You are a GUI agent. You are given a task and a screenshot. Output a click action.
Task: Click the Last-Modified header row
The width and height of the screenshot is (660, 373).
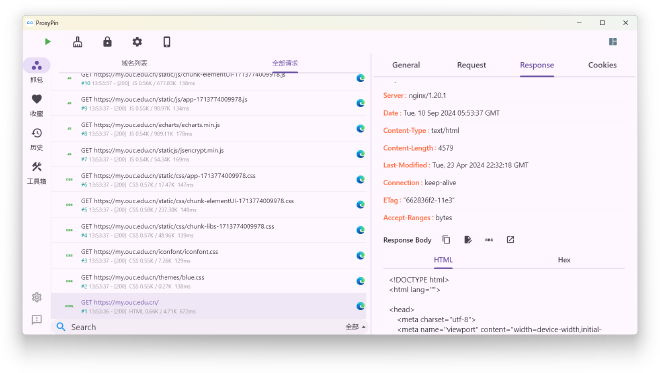pos(503,165)
